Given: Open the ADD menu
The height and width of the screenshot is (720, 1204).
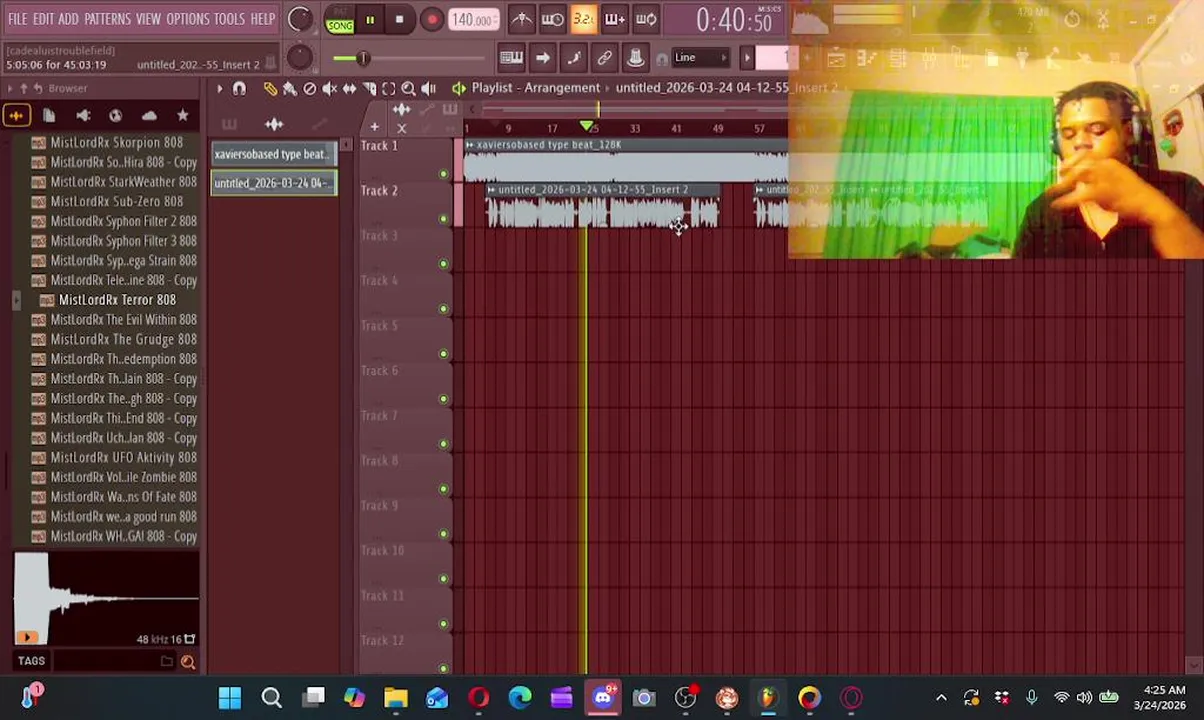Looking at the screenshot, I should click(x=68, y=19).
